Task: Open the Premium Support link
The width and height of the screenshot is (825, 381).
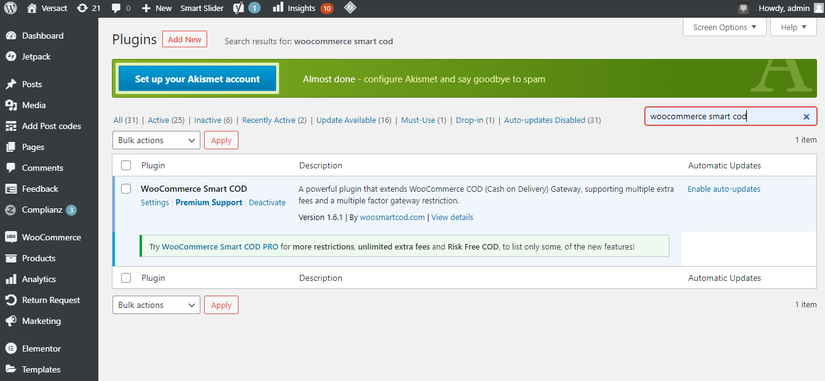Action: [x=209, y=203]
